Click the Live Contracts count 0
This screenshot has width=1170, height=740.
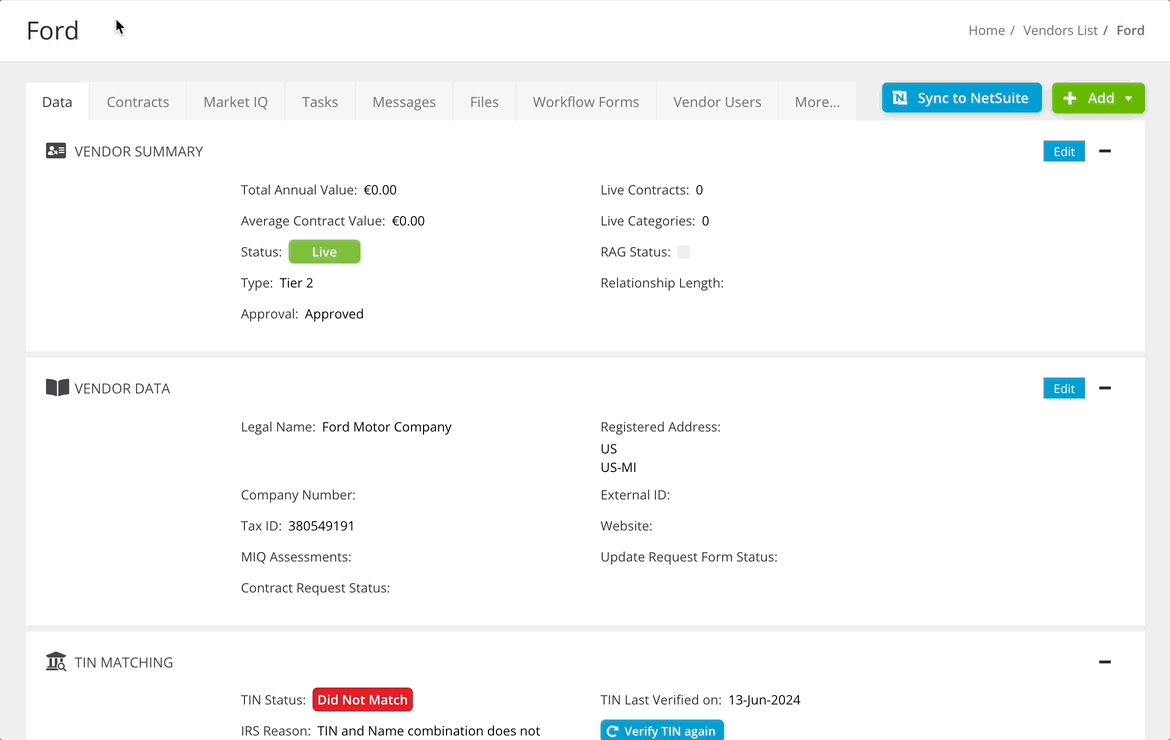699,190
